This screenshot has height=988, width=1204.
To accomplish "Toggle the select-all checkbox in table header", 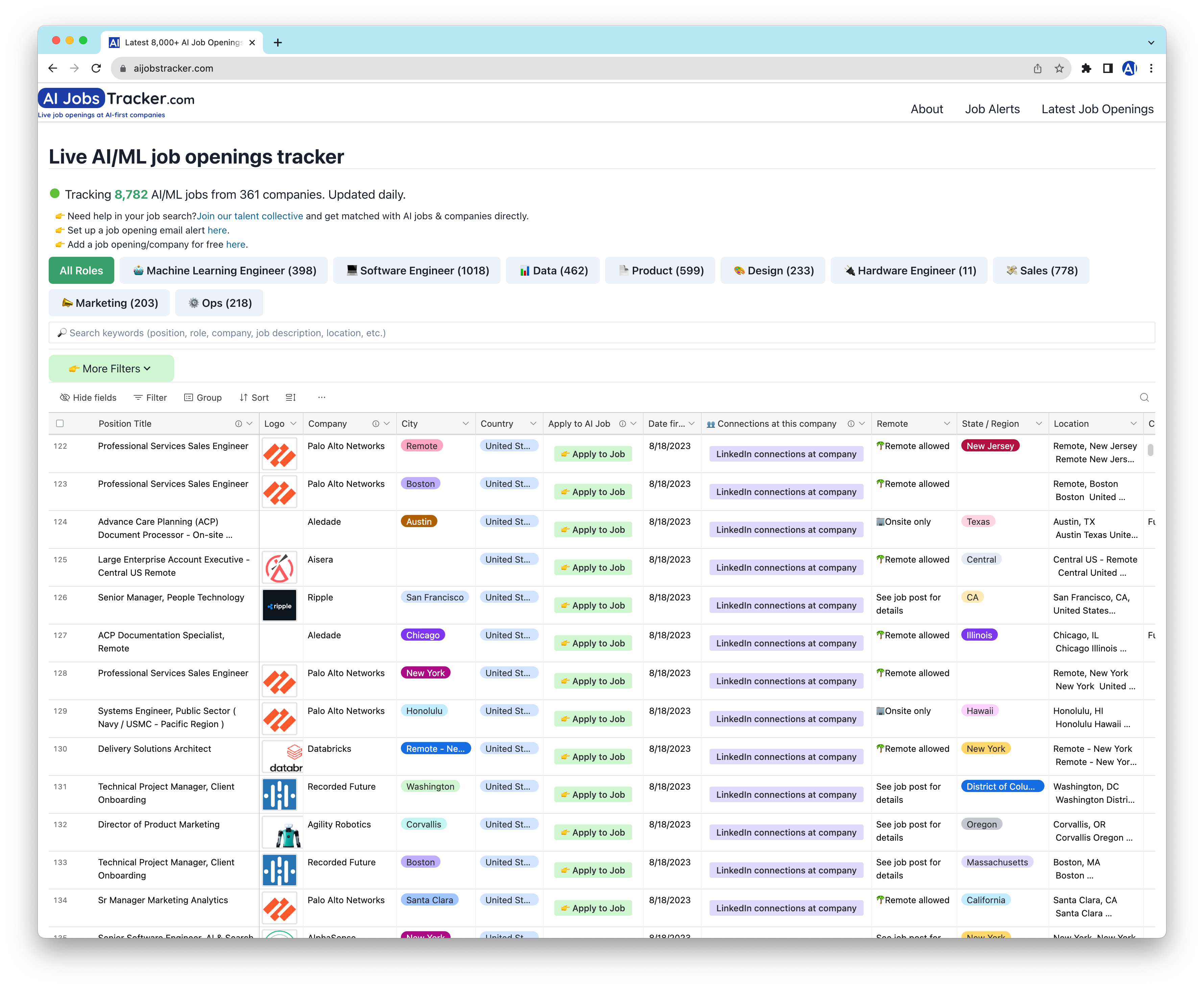I will 60,423.
